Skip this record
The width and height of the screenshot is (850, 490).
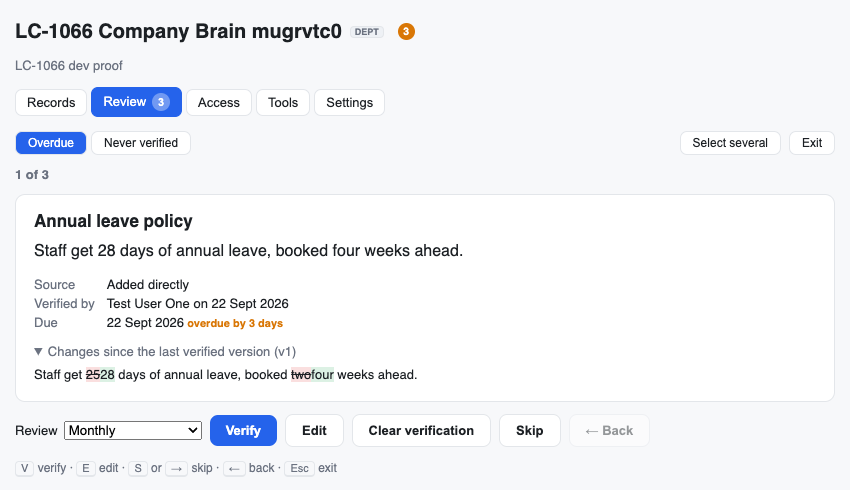pyautogui.click(x=530, y=430)
